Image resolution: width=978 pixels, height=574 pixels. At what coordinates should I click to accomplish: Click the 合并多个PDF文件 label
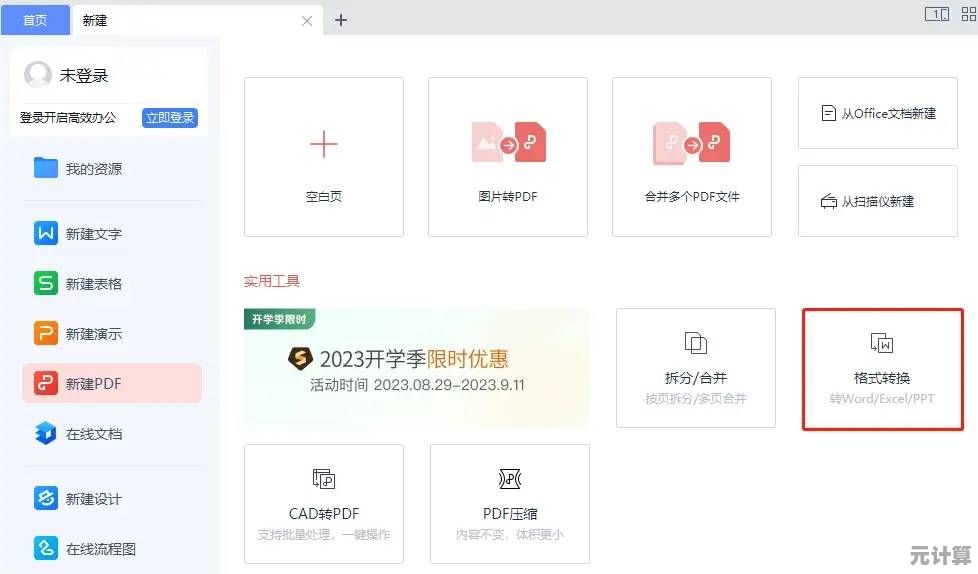[x=692, y=197]
